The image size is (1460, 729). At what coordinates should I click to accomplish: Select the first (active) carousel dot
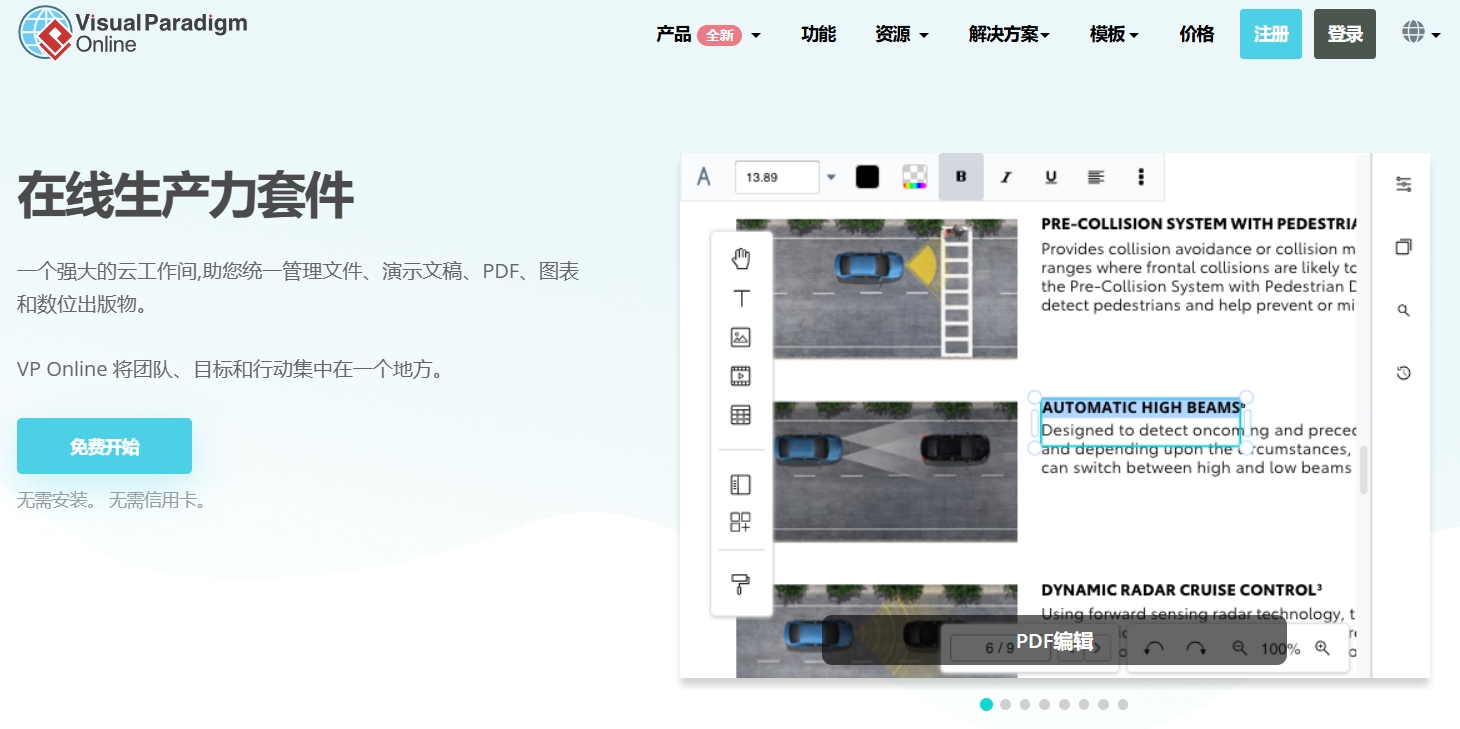tap(986, 704)
